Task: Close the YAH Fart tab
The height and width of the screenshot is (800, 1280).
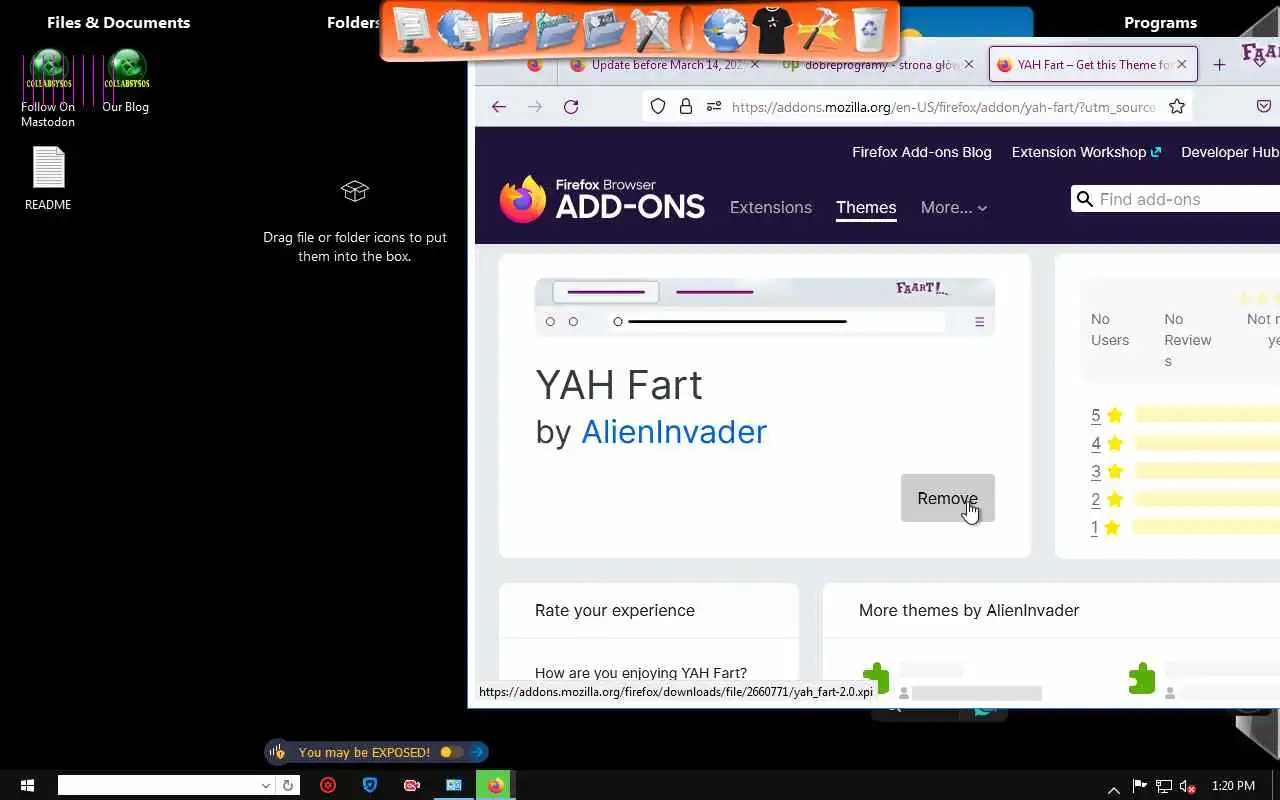Action: (x=1181, y=64)
